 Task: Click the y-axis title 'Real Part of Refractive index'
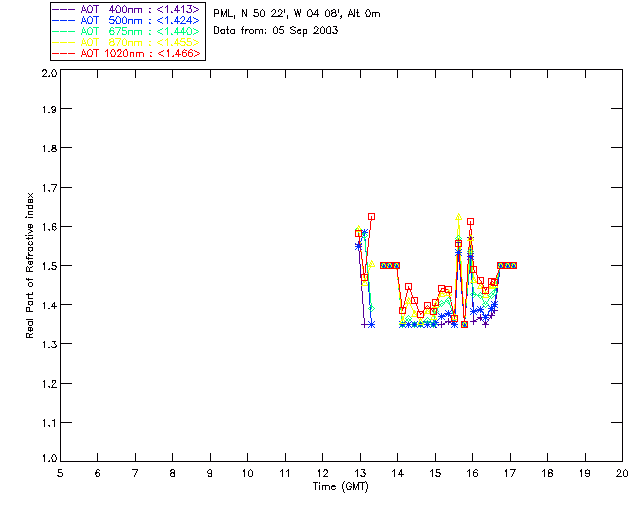coord(30,265)
